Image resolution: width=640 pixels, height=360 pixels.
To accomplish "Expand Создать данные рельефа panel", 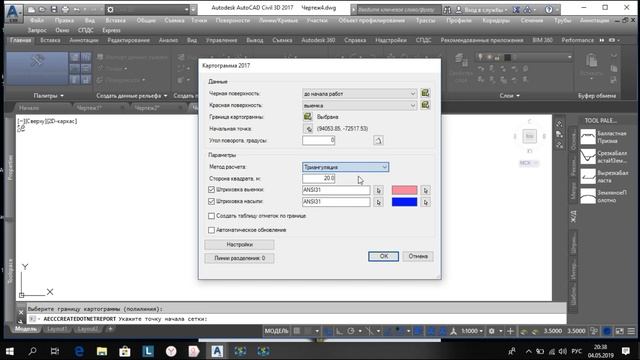I will click(131, 96).
